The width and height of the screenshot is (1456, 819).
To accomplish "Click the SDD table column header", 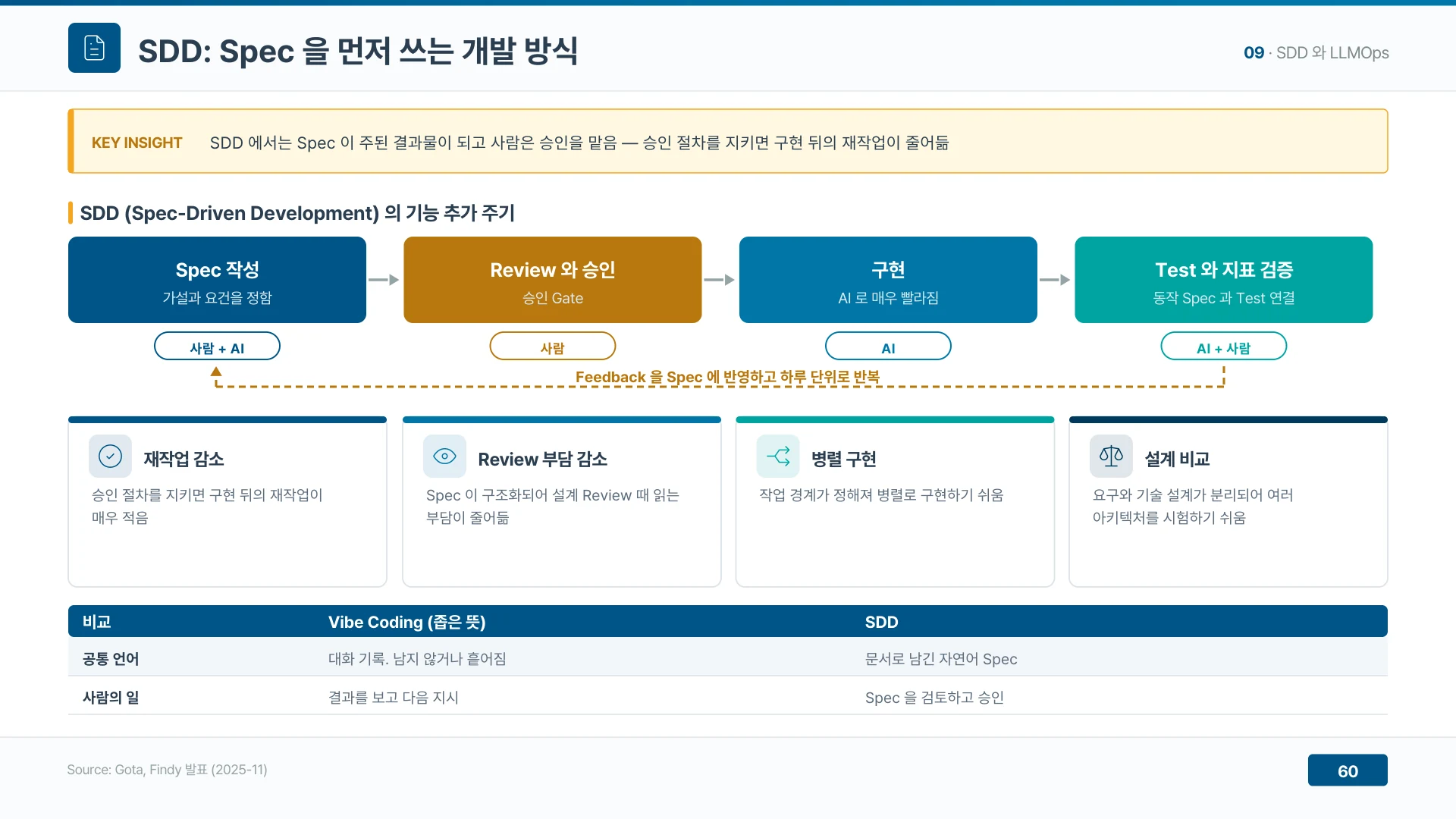I will (881, 622).
